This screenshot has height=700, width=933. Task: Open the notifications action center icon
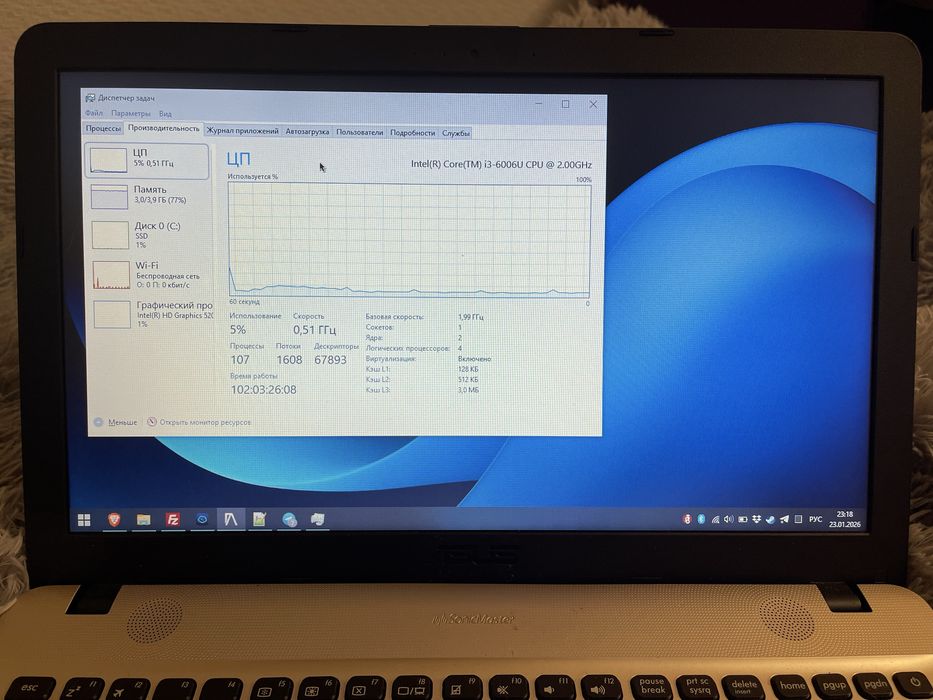pyautogui.click(x=799, y=520)
